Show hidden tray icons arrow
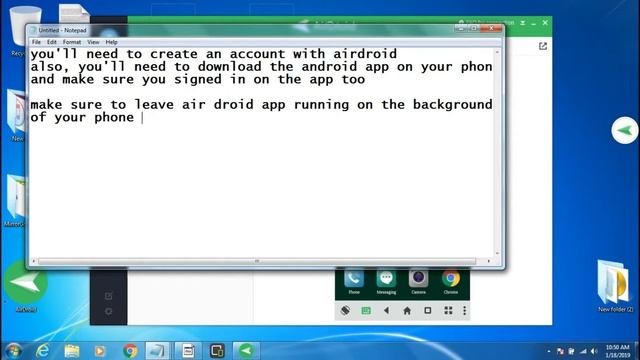Screen dimensions: 640x360 click(x=549, y=351)
